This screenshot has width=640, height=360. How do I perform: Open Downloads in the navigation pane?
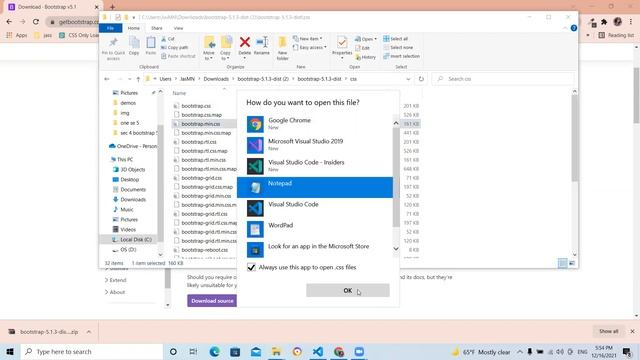tap(133, 200)
